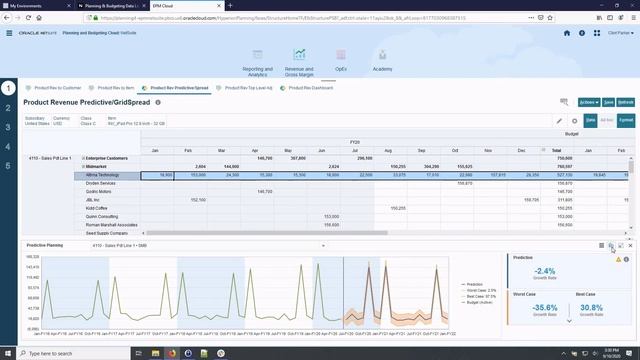The image size is (640, 360).
Task: Click the info icon beside form title
Action: [158, 102]
